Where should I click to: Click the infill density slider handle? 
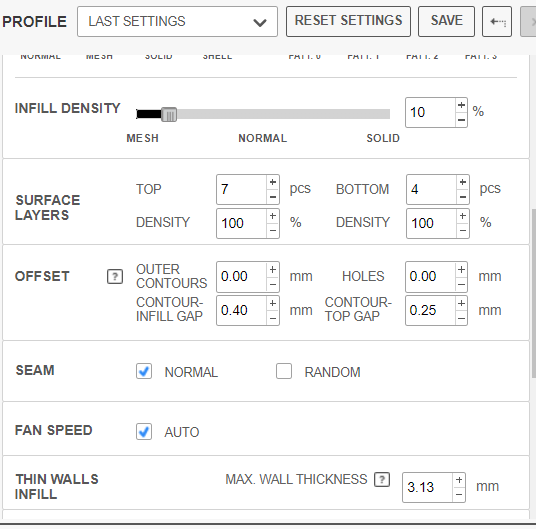coord(169,114)
